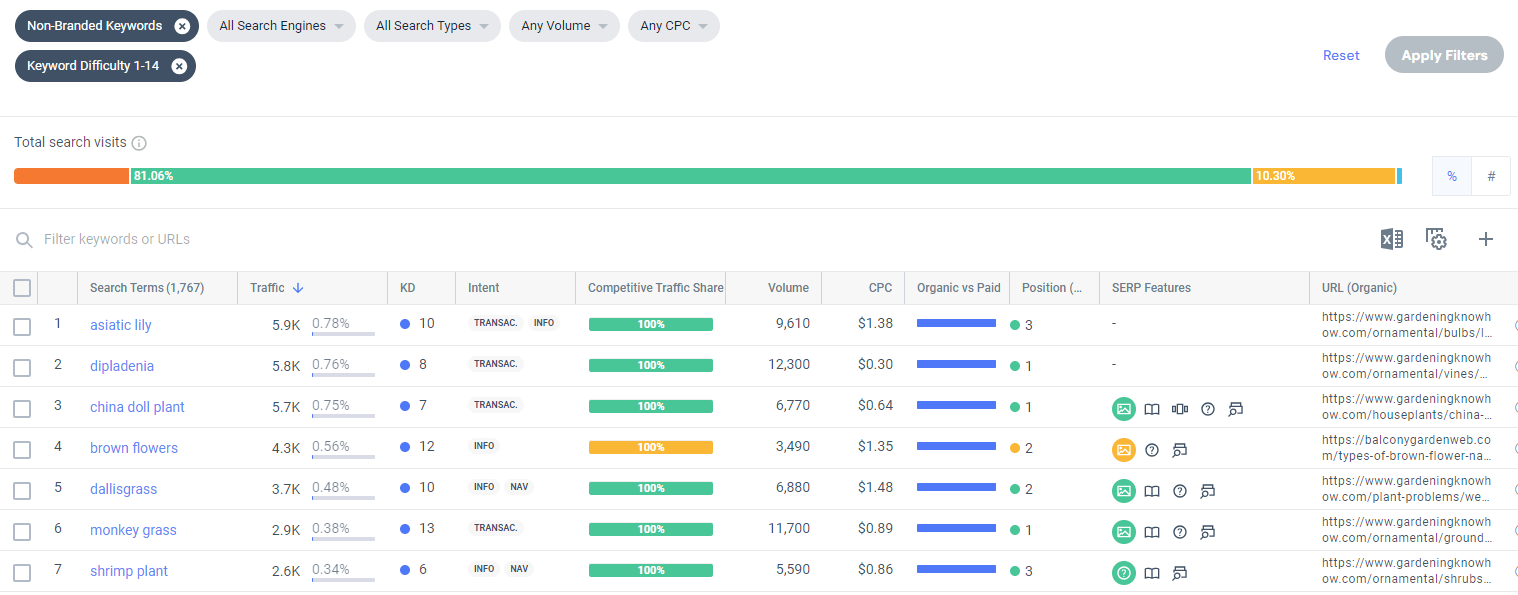This screenshot has height=595, width=1518.
Task: Select the dallisgrass row checkbox
Action: click(x=22, y=490)
